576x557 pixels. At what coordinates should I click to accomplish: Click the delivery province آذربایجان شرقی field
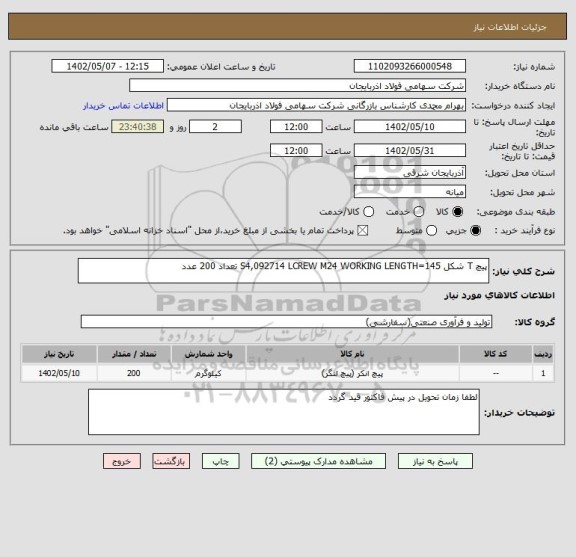410,172
